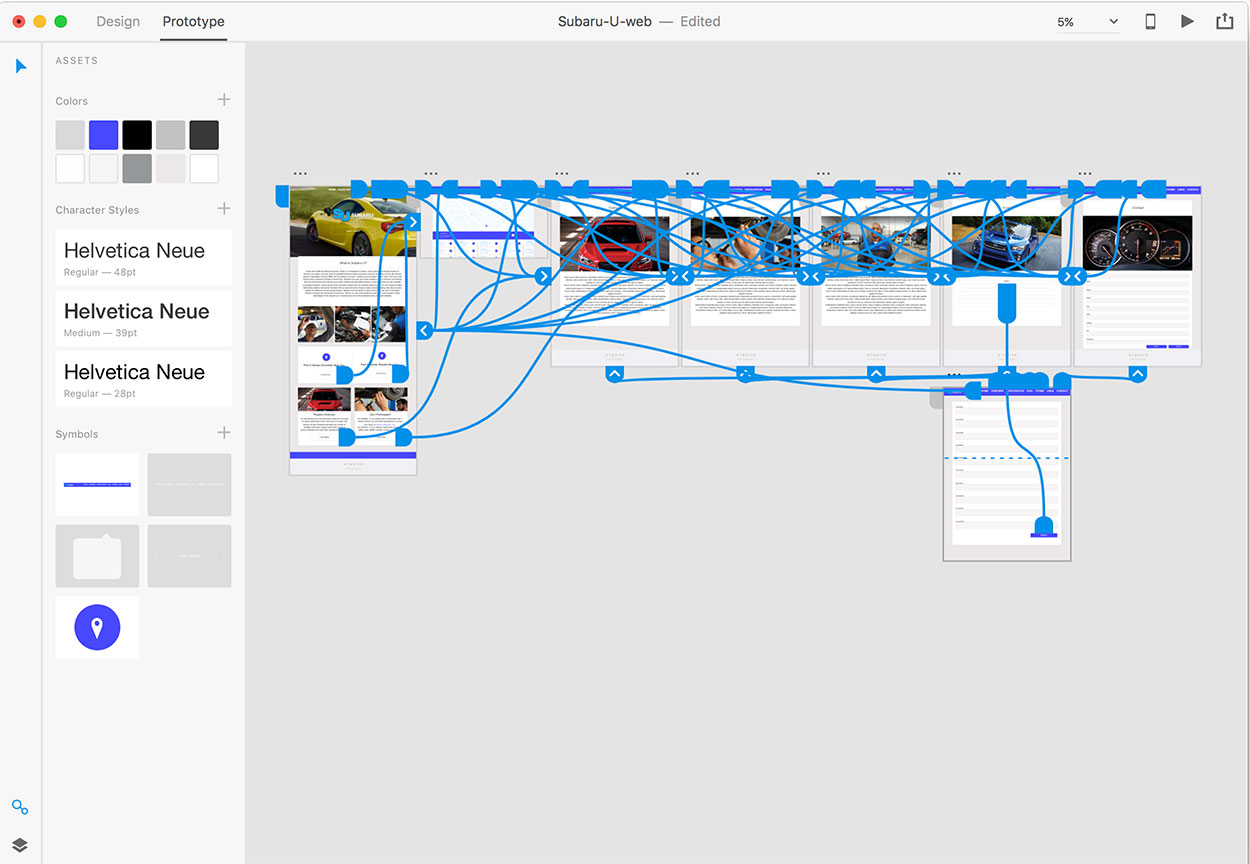The width and height of the screenshot is (1250, 864).
Task: Select the navigation bar symbol thumbnail
Action: point(97,485)
